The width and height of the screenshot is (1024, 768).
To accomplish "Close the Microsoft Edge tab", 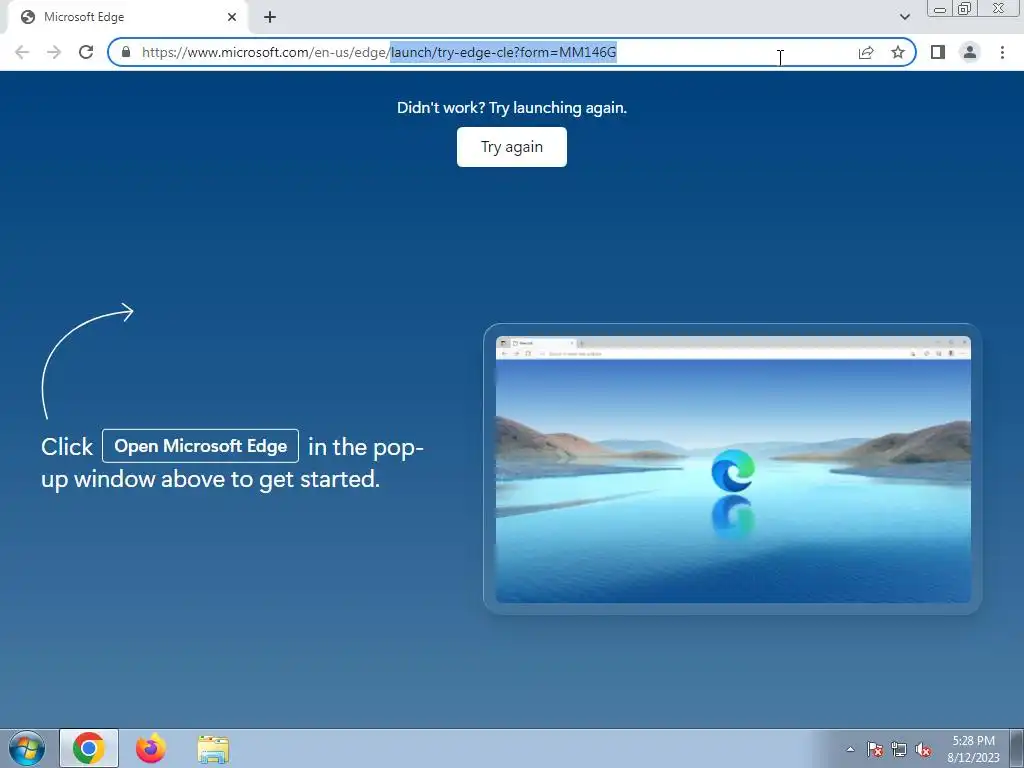I will 232,17.
